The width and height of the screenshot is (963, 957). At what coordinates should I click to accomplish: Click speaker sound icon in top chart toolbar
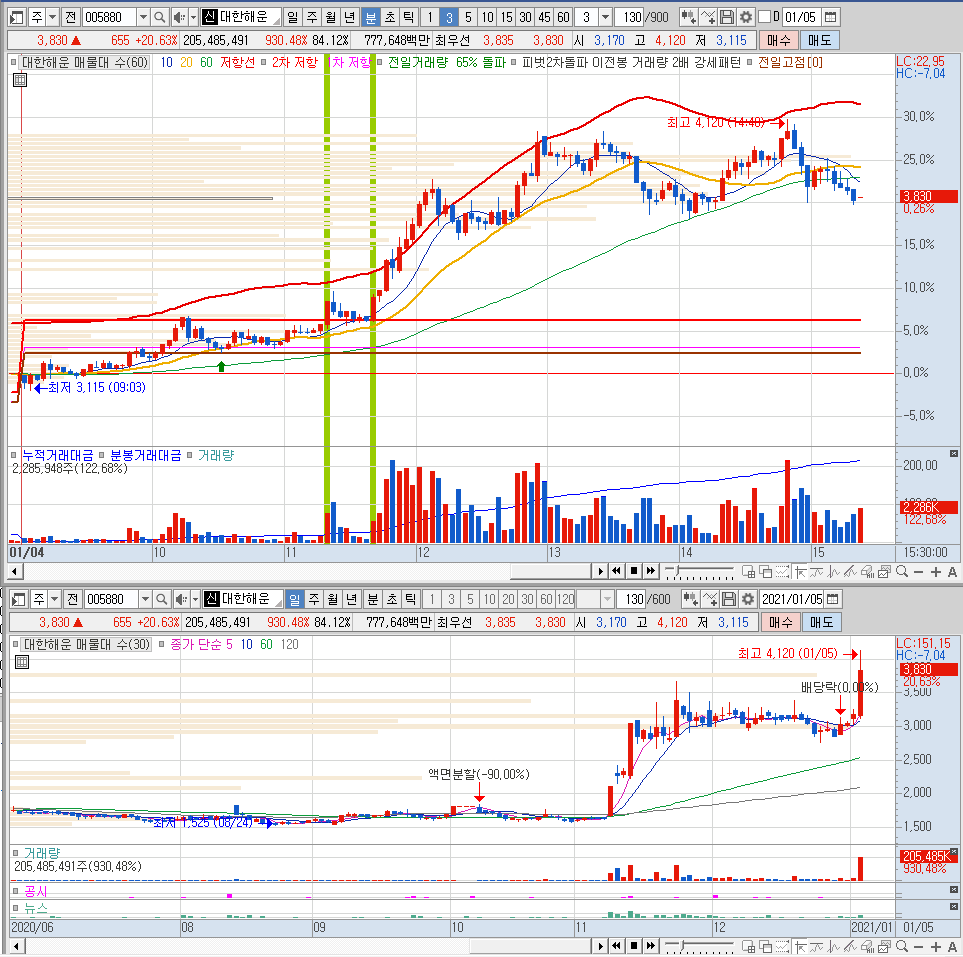[179, 17]
